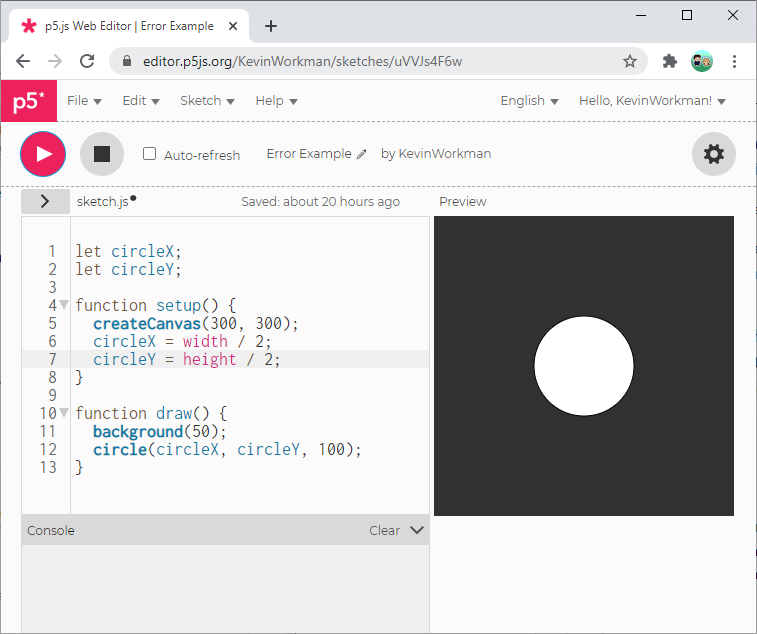Open the Hello, KevinWorkman account menu
Viewport: 757px width, 634px height.
point(652,101)
